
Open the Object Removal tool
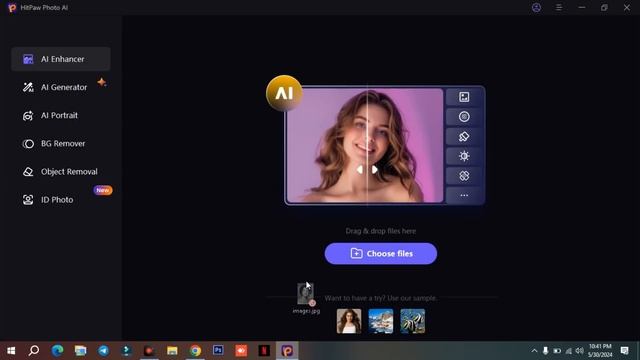(x=61, y=172)
